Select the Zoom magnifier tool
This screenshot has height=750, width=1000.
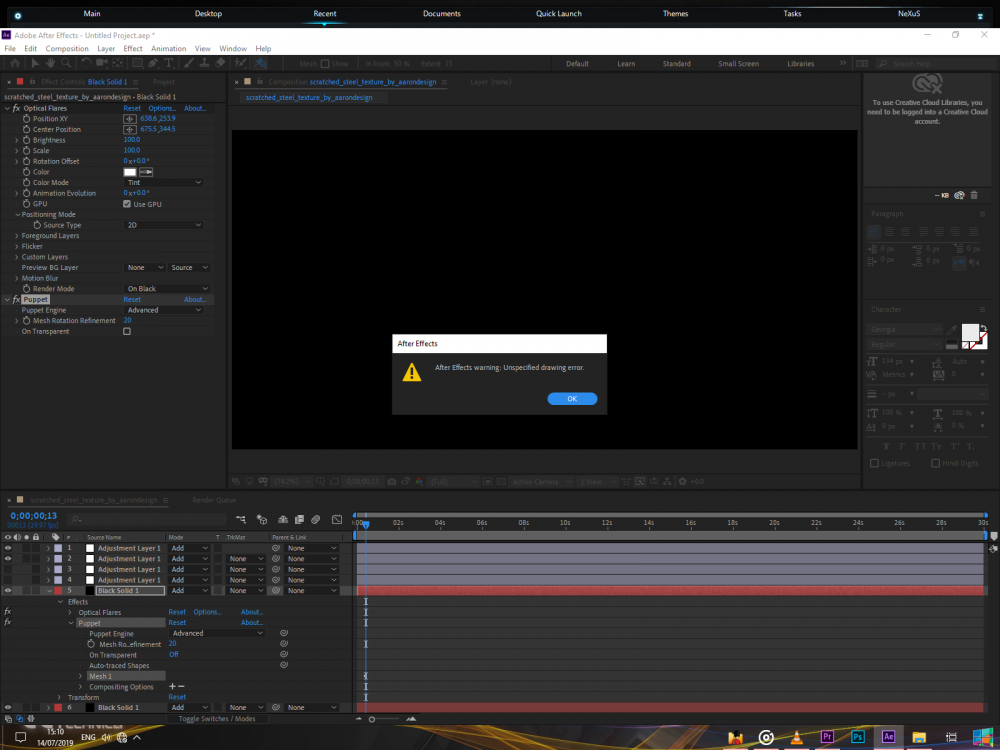coord(65,63)
